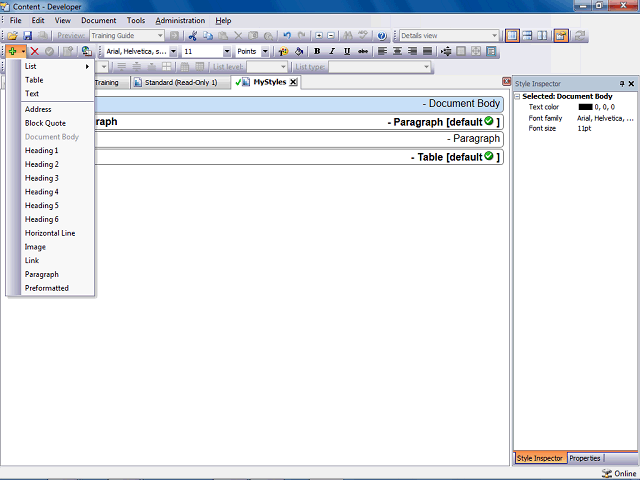The width and height of the screenshot is (640, 480).
Task: Open the Edit menu
Action: coord(38,20)
